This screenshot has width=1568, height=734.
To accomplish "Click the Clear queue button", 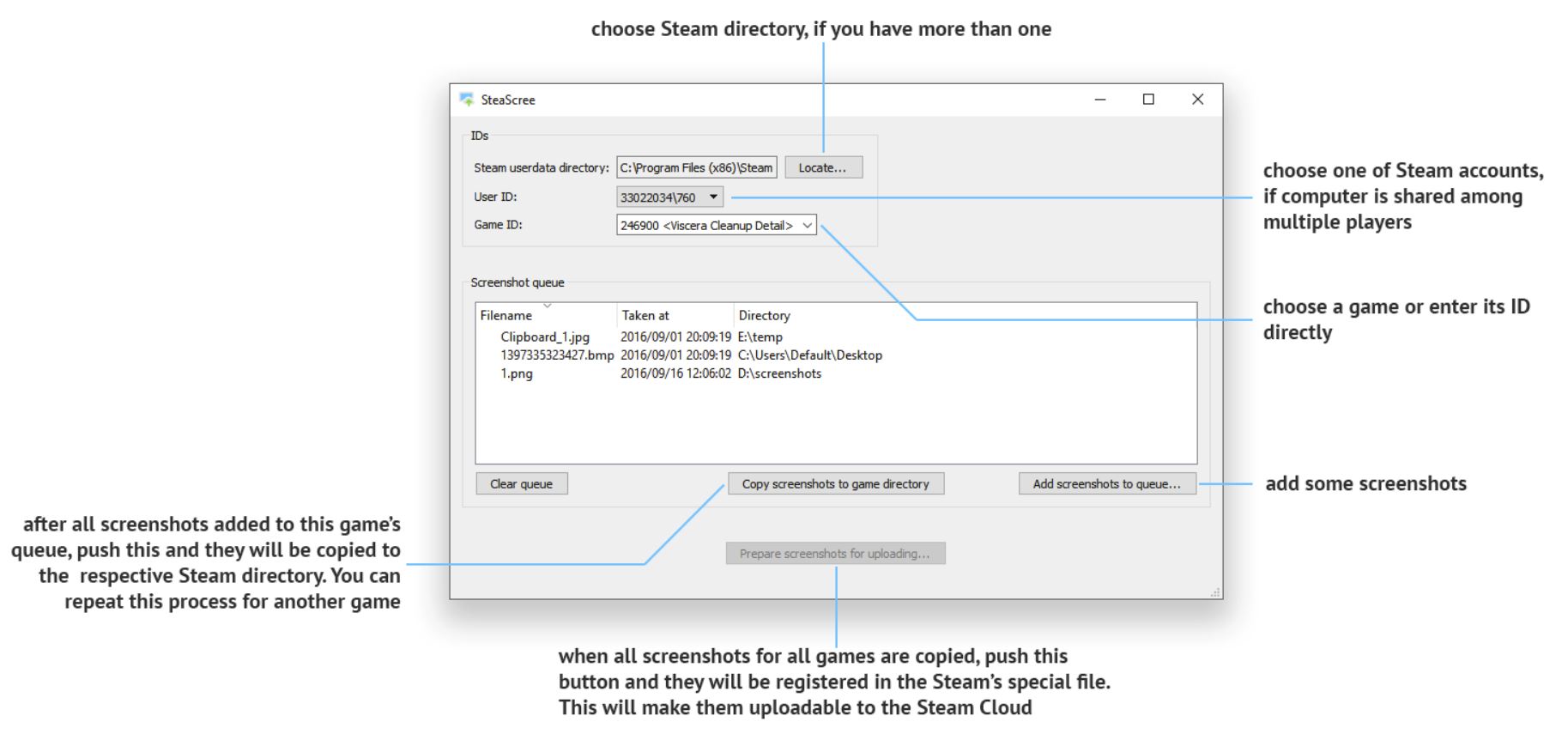I will (522, 484).
